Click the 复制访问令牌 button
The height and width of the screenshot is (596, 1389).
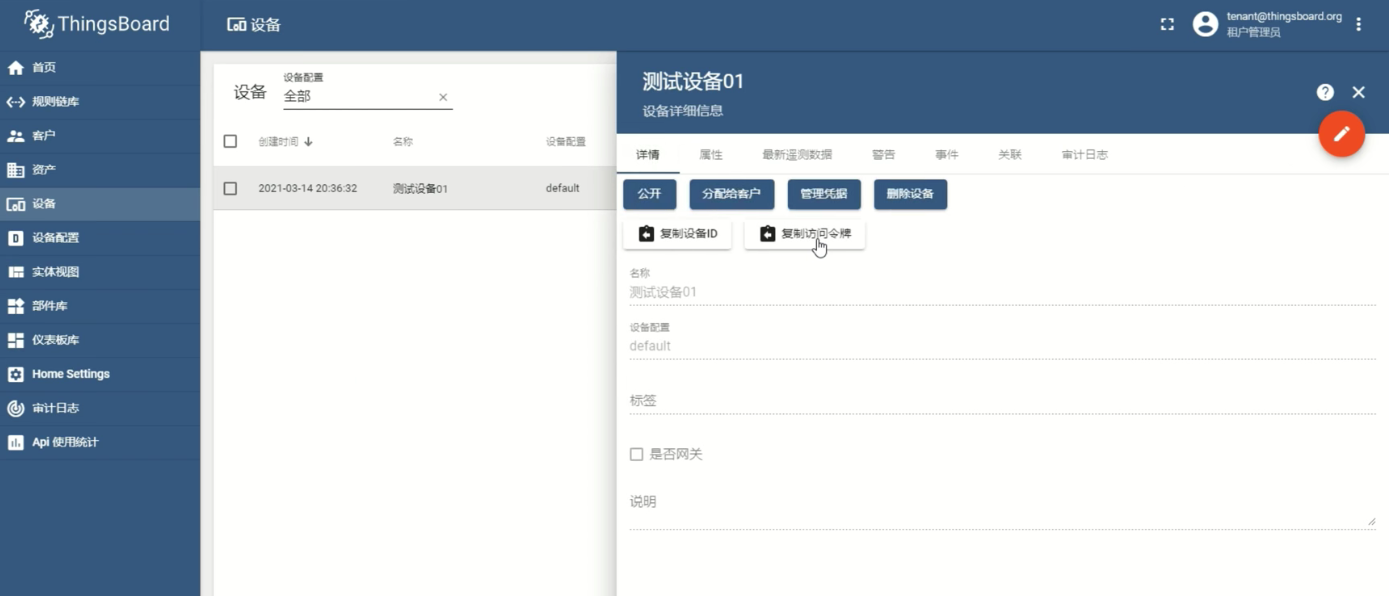(x=805, y=234)
